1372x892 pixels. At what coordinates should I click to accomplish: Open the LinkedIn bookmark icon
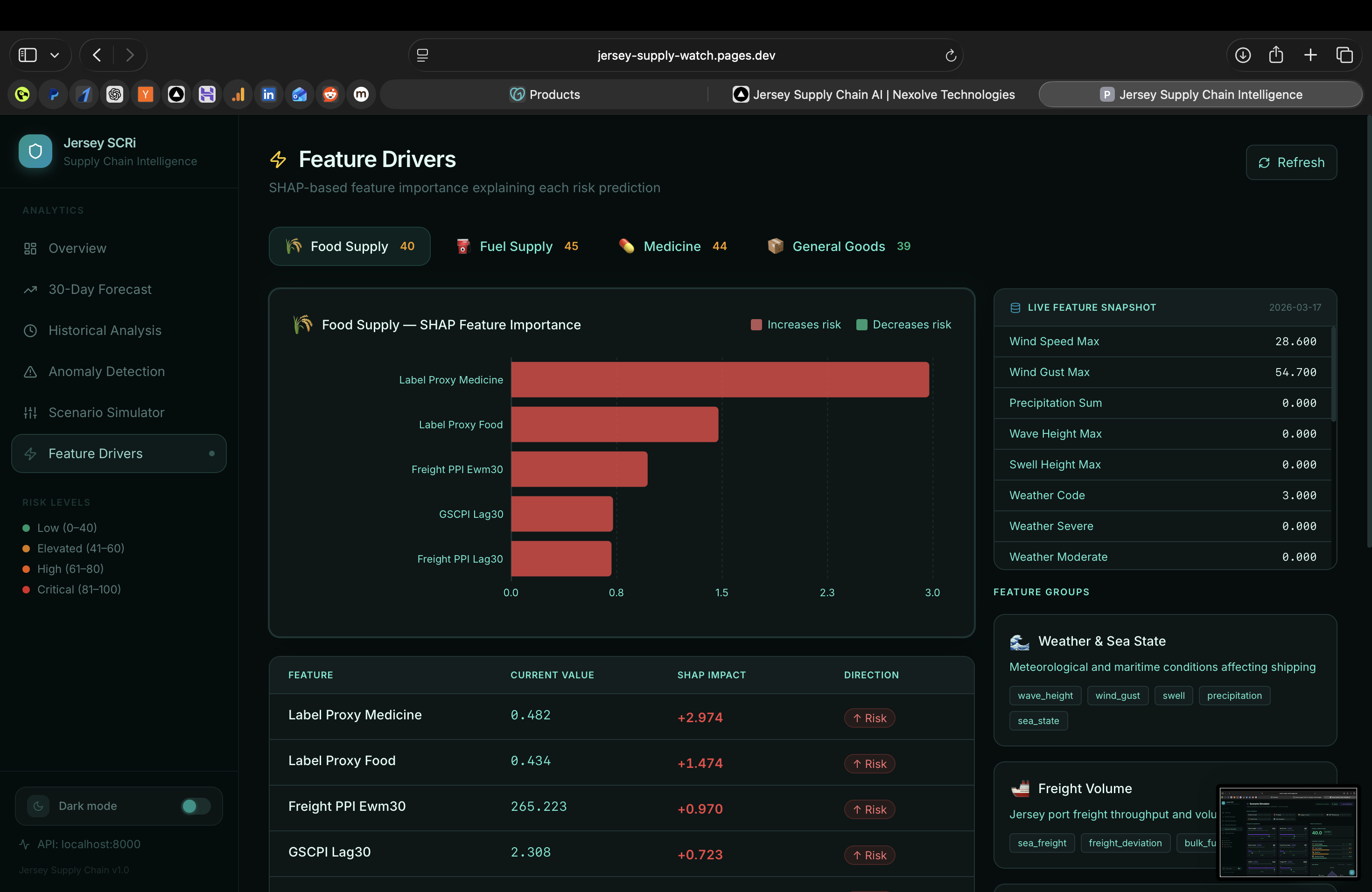(x=269, y=95)
